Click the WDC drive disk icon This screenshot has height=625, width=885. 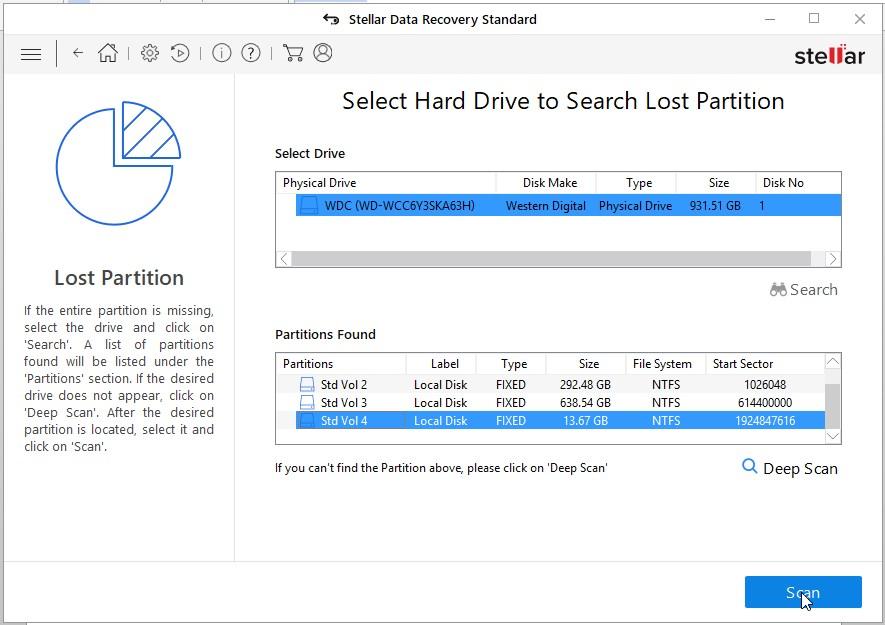[309, 206]
